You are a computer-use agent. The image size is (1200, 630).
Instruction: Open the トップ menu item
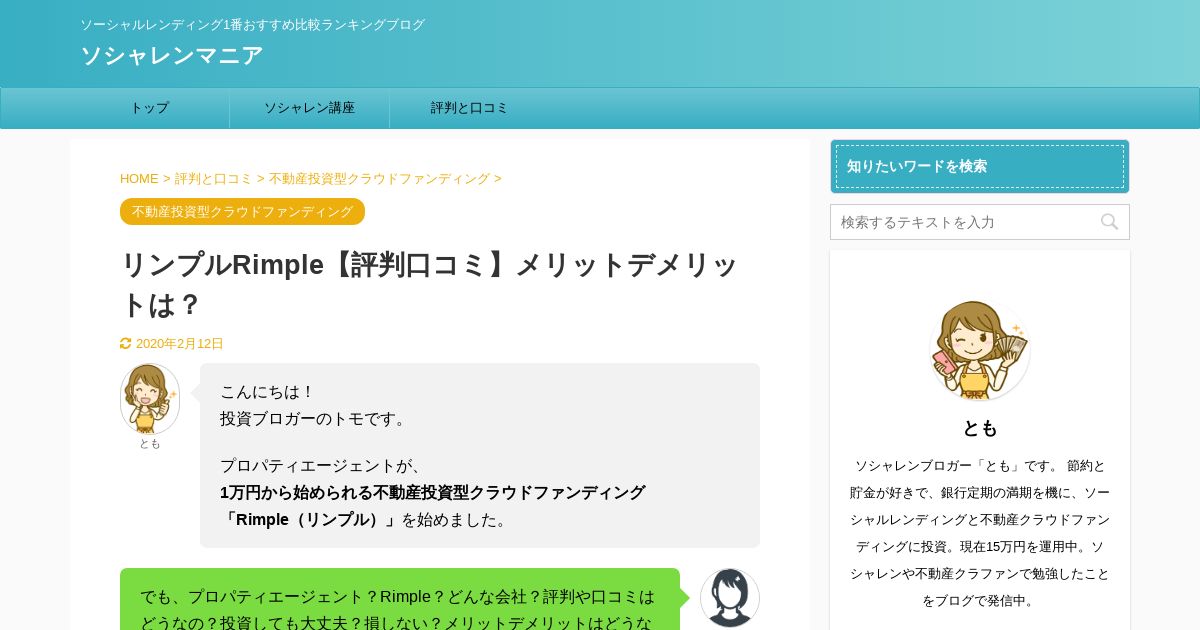pos(150,108)
